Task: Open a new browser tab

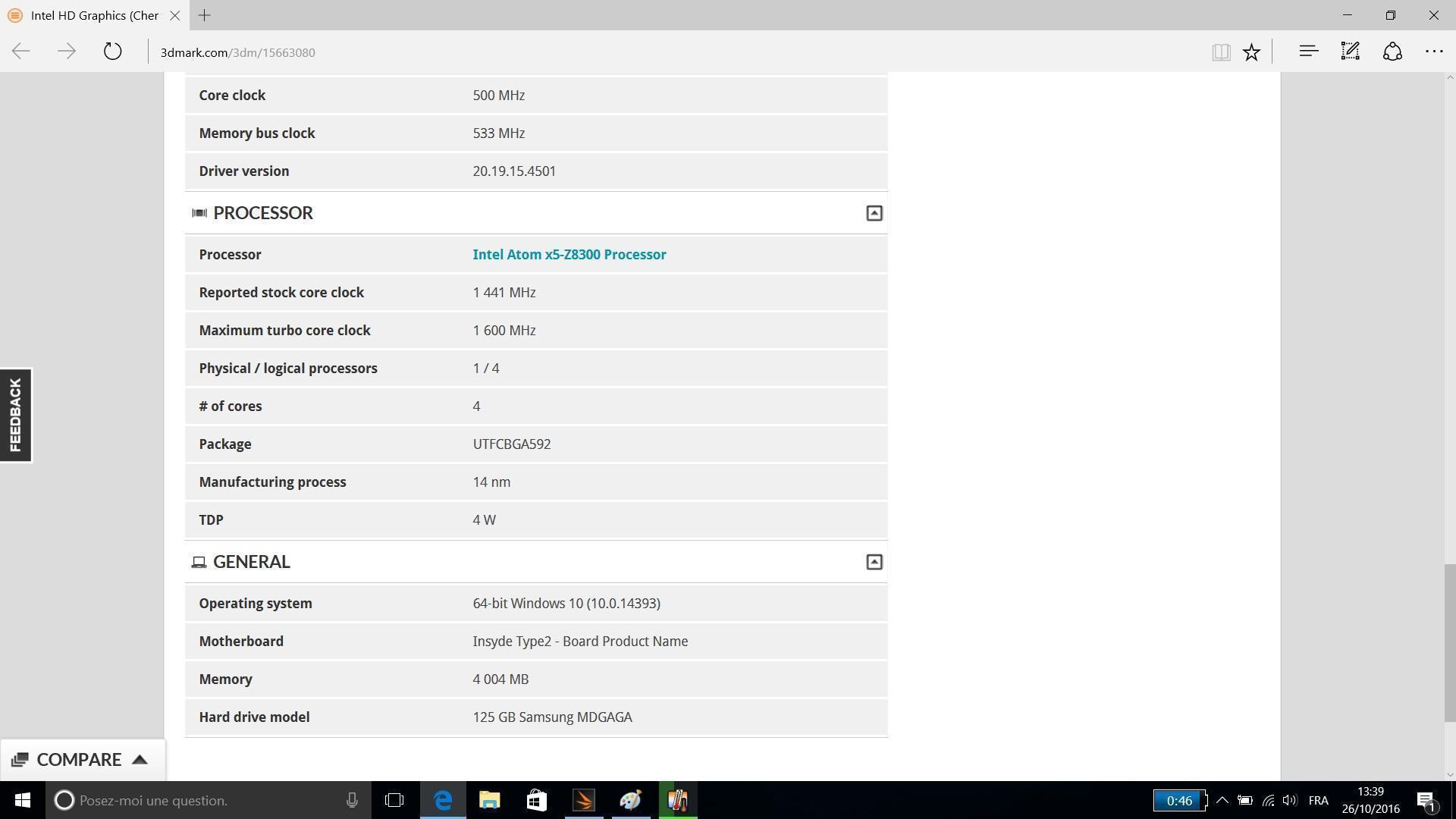Action: (204, 15)
